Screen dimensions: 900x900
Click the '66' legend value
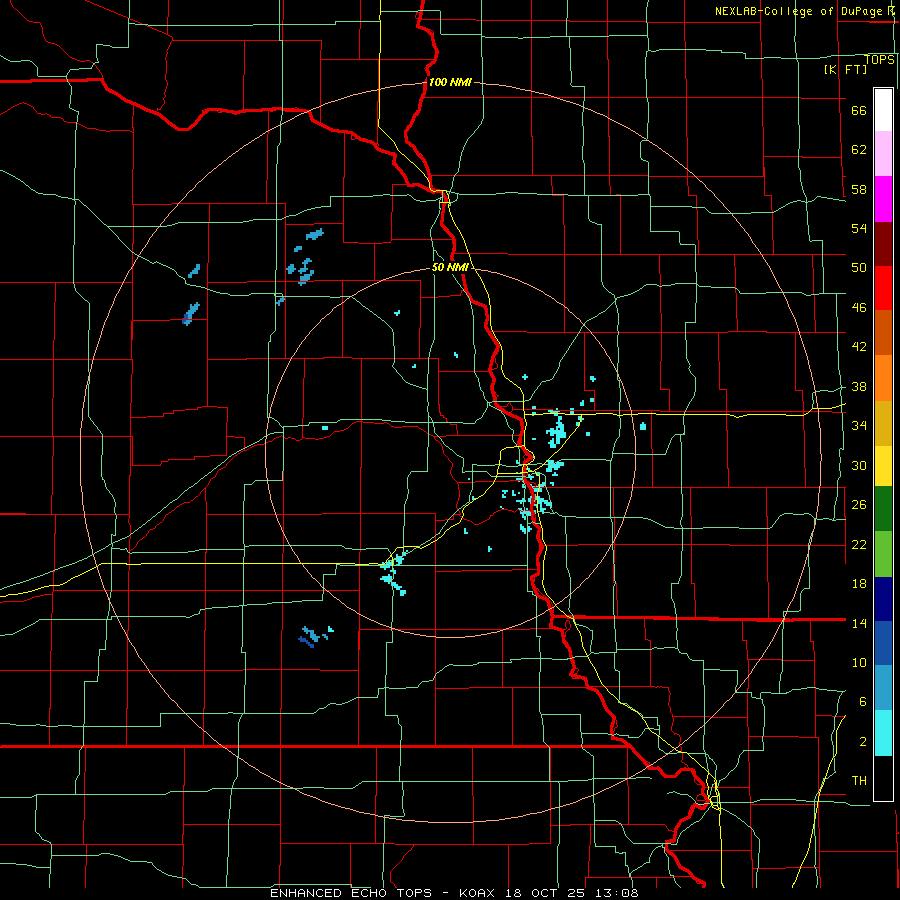(x=859, y=111)
